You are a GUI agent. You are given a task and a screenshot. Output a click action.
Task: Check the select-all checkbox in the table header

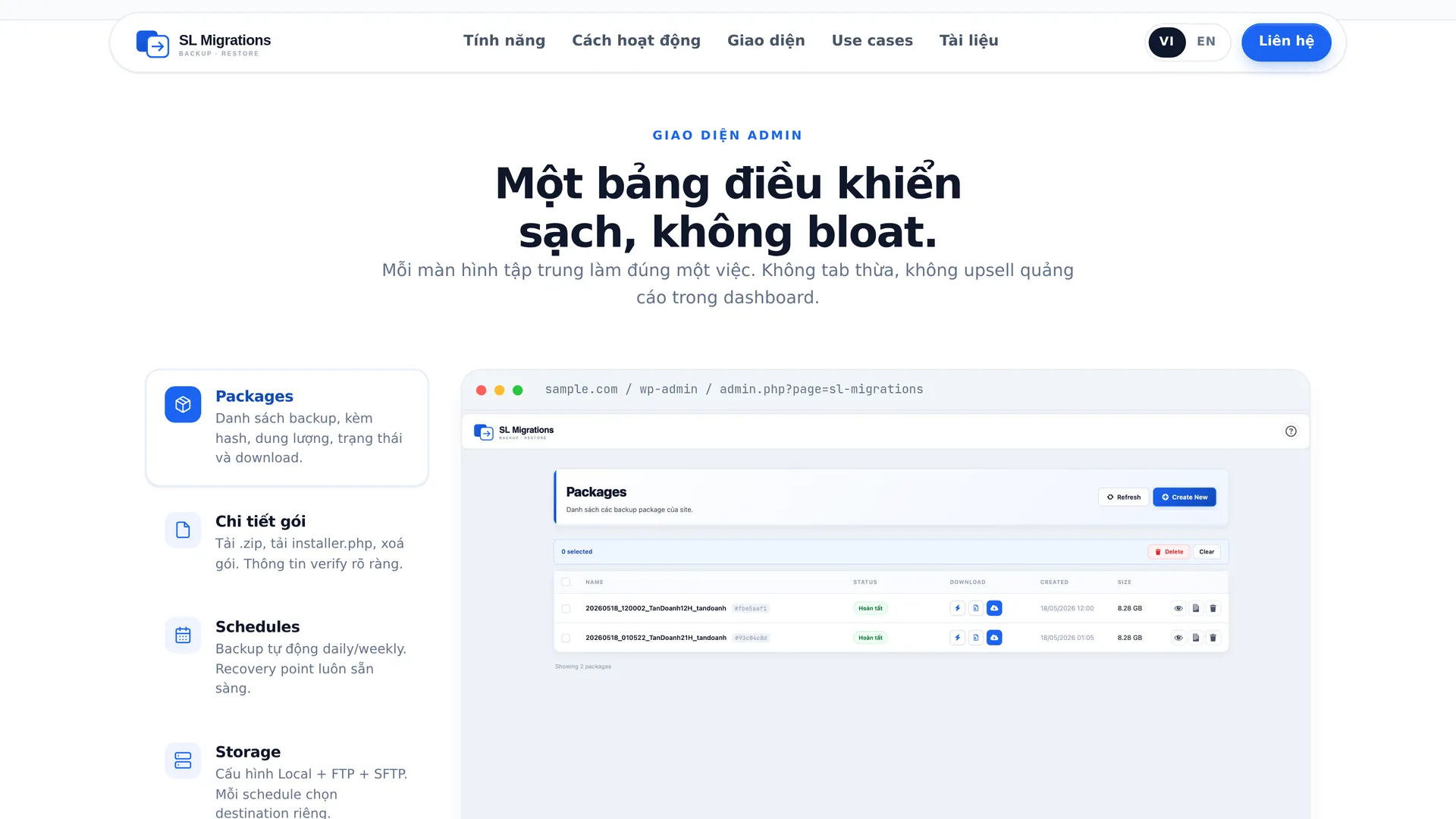point(566,582)
